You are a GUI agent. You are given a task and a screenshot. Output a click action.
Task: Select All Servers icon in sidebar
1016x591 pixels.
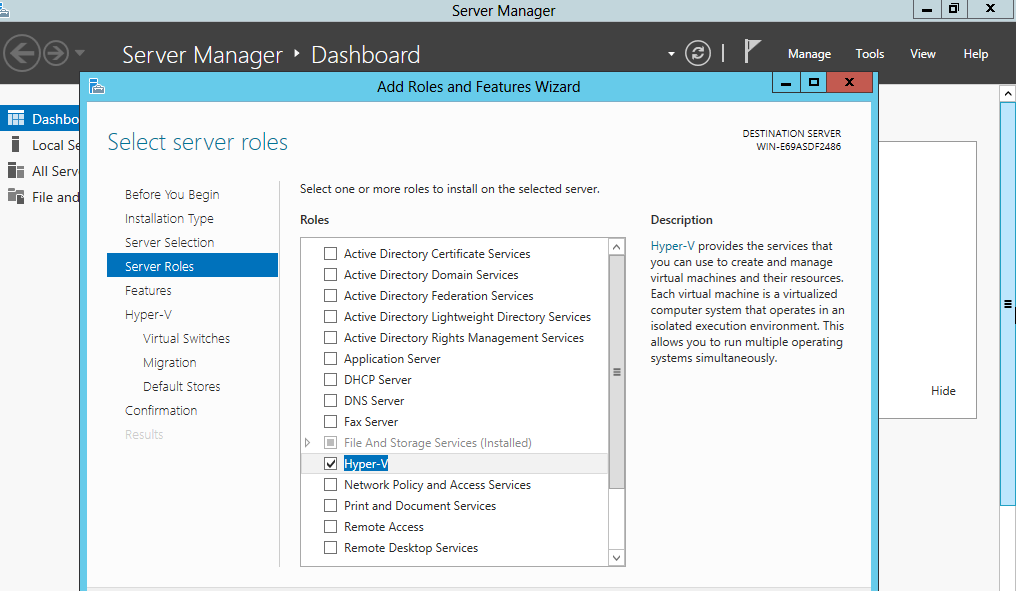16,170
